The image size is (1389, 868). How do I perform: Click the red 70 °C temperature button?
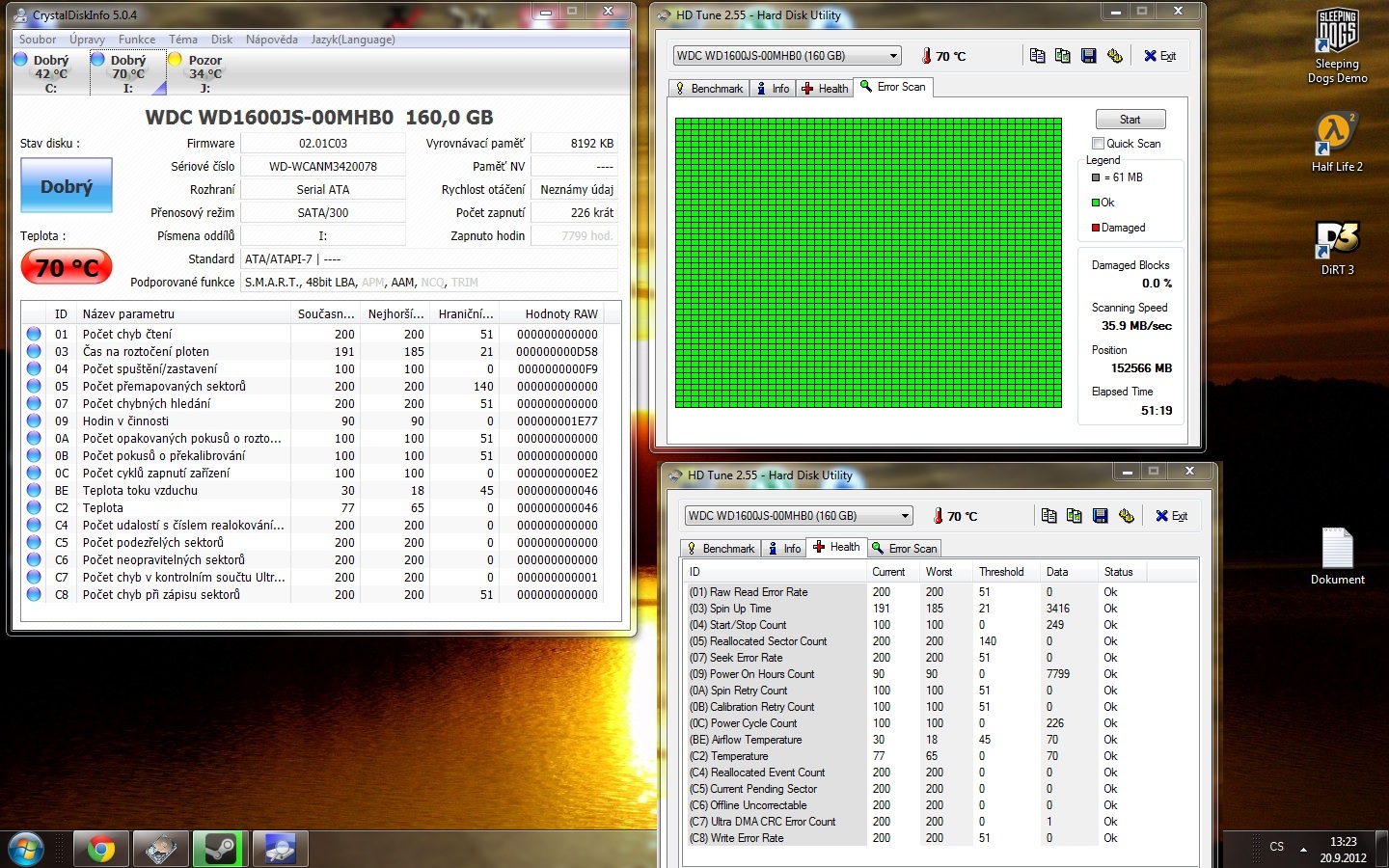pos(67,267)
